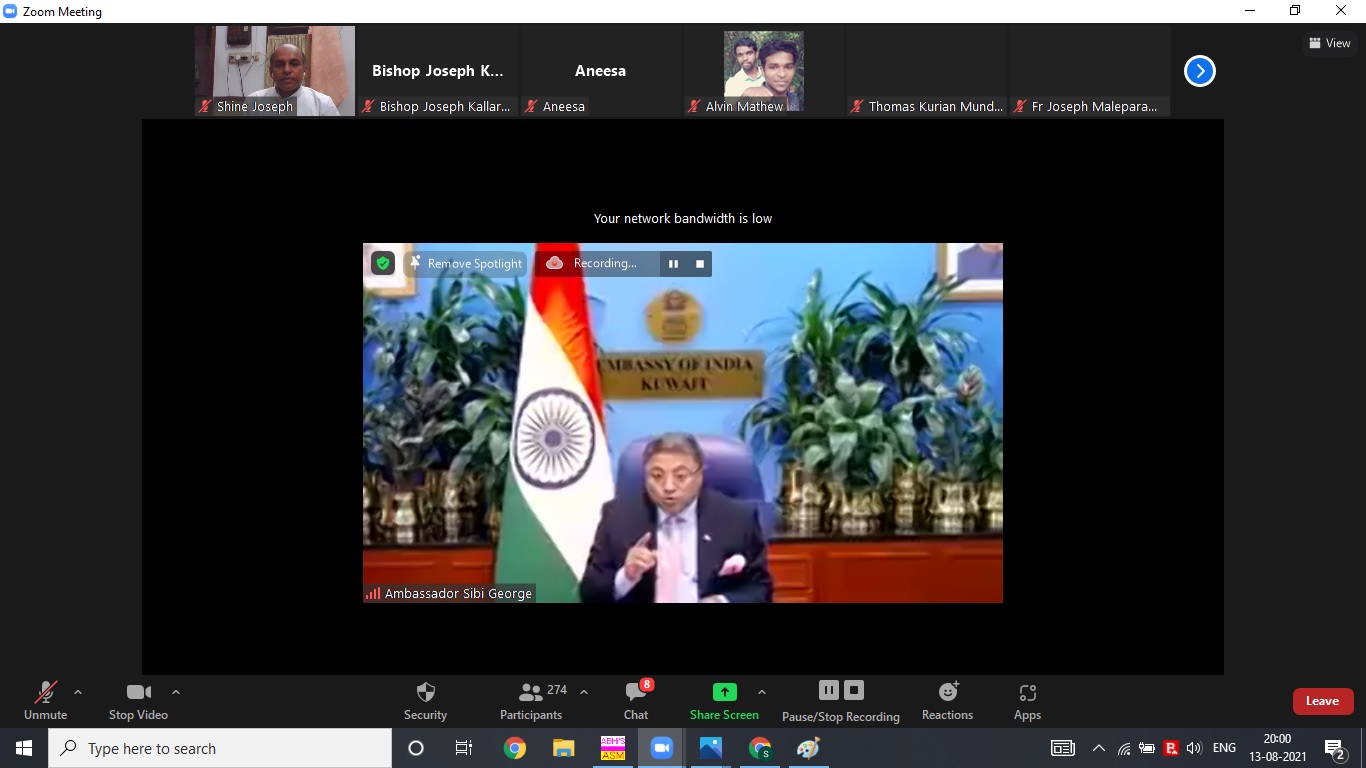
Task: Click Remove Spotlight on the video
Action: pos(466,263)
